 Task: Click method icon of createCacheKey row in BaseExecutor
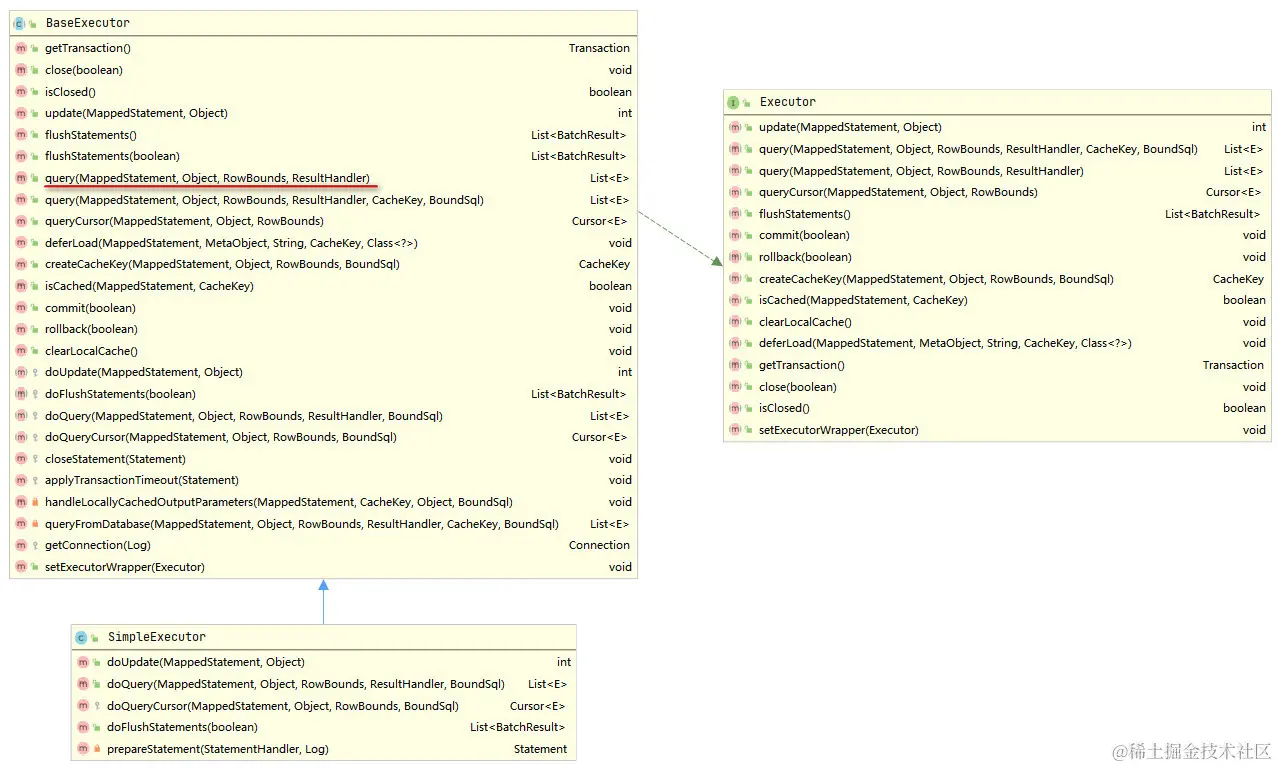point(21,264)
